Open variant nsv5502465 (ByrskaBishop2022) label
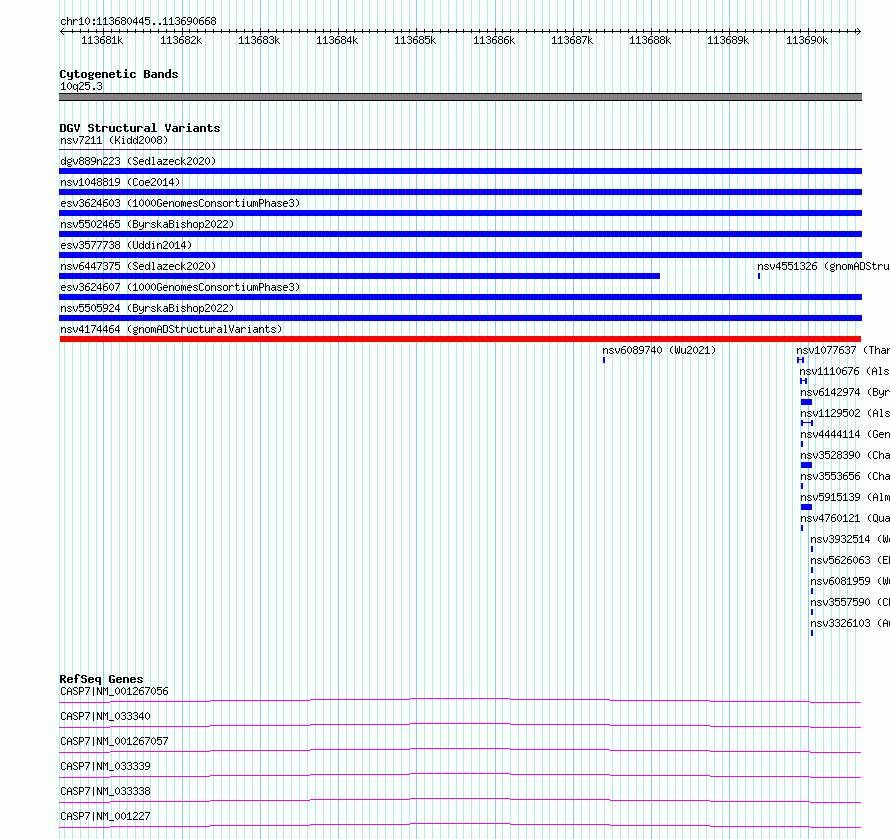This screenshot has height=839, width=890. point(147,224)
